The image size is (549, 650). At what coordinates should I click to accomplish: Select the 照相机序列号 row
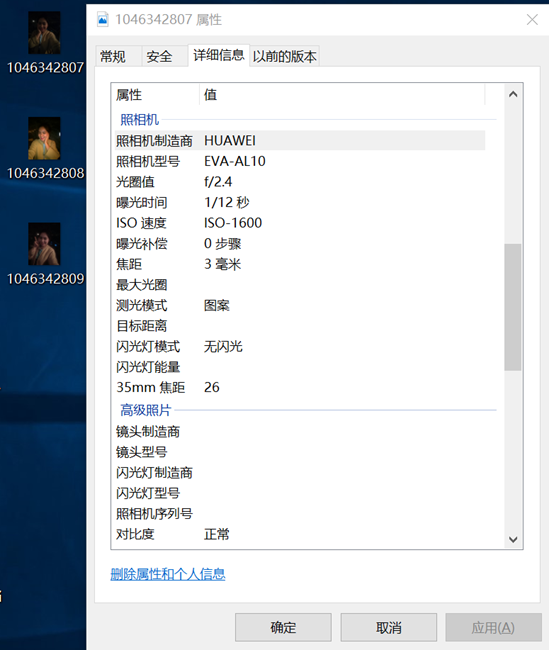pyautogui.click(x=300, y=514)
